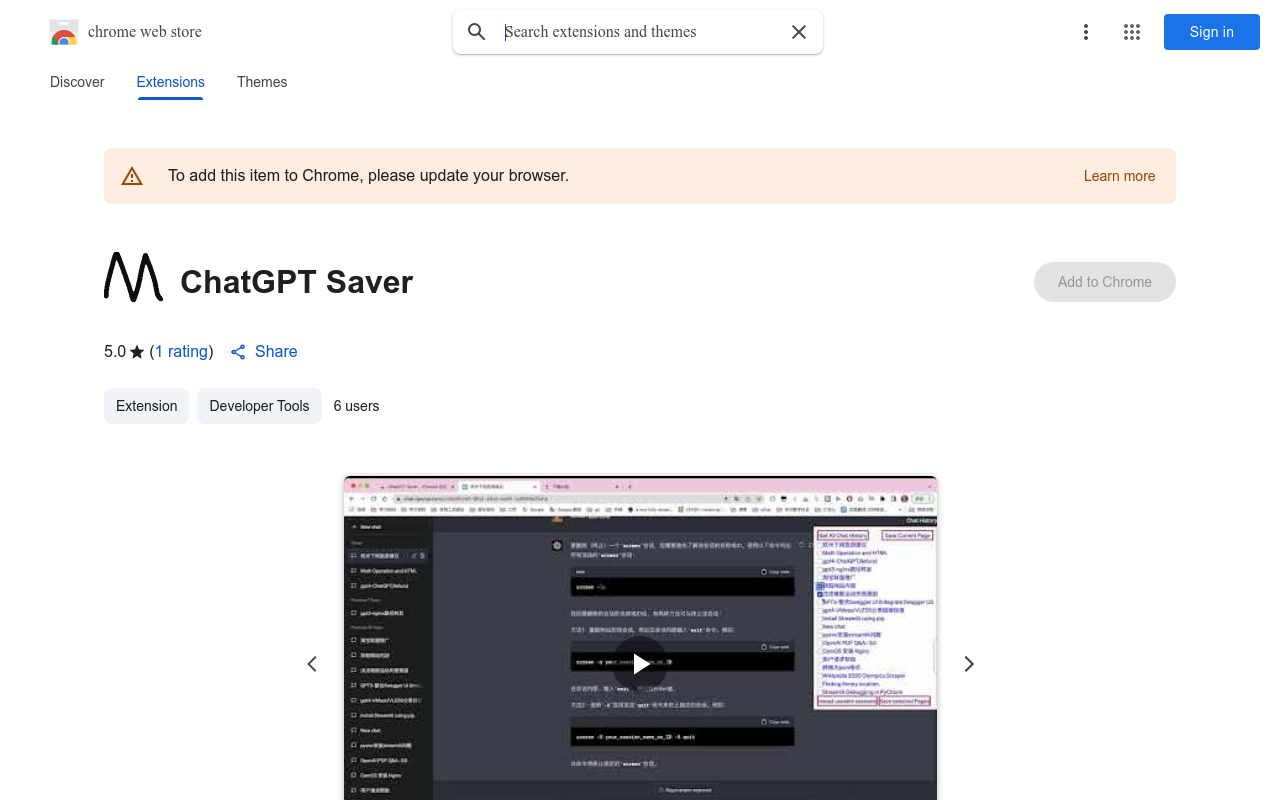
Task: Switch to the Extensions tab
Action: (171, 82)
